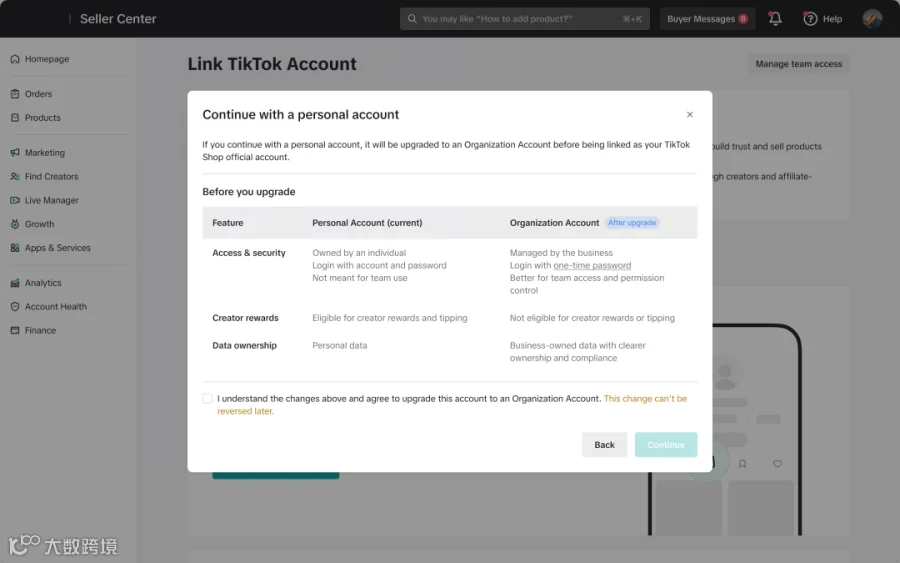Go to Growth menu label
Screen dimensions: 900x563
[x=39, y=224]
